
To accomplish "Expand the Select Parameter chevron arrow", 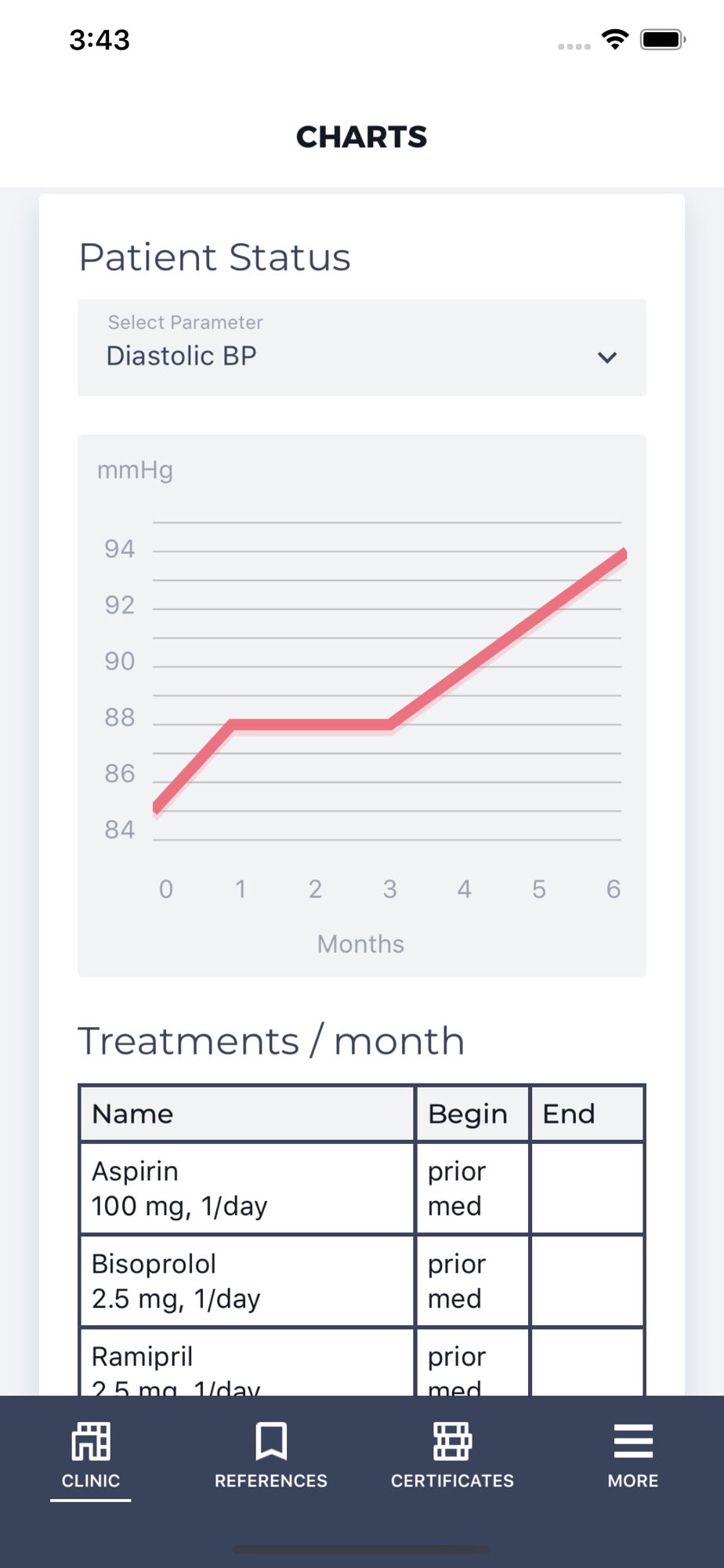I will click(x=607, y=358).
